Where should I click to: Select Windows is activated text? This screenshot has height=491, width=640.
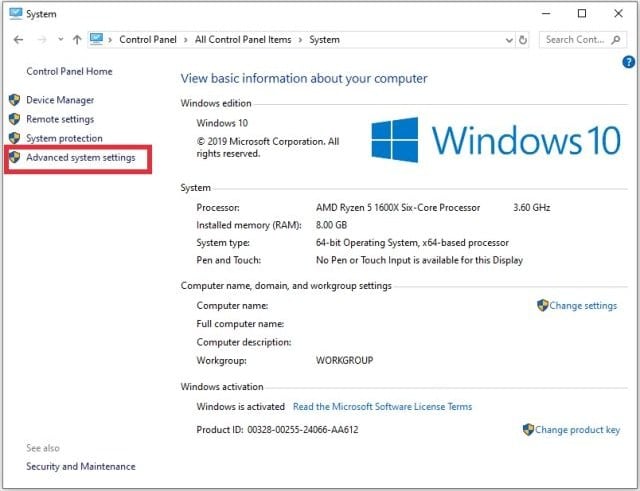click(x=240, y=407)
